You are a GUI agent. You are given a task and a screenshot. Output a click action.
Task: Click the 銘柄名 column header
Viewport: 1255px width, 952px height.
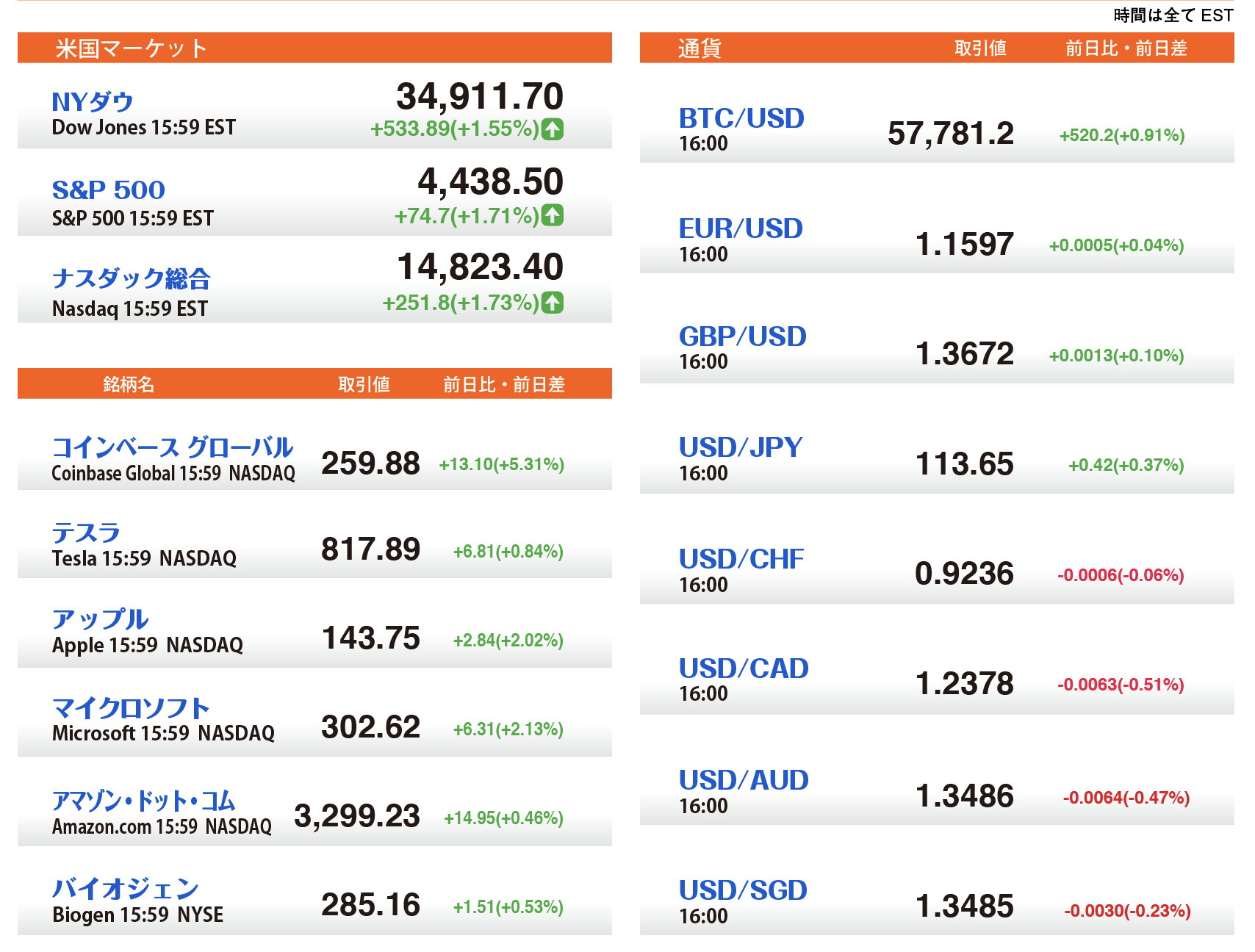(x=129, y=384)
